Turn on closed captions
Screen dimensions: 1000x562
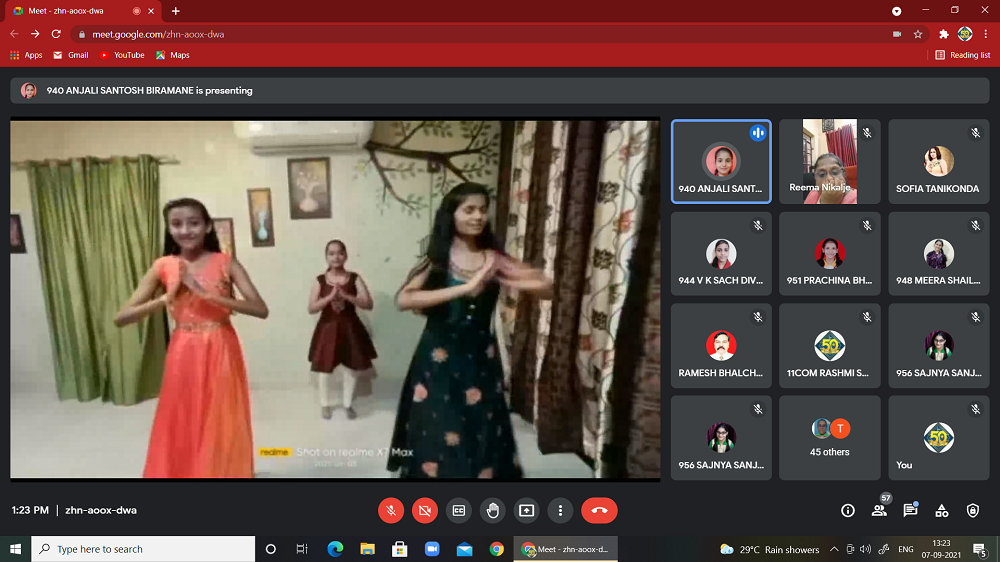pos(459,510)
